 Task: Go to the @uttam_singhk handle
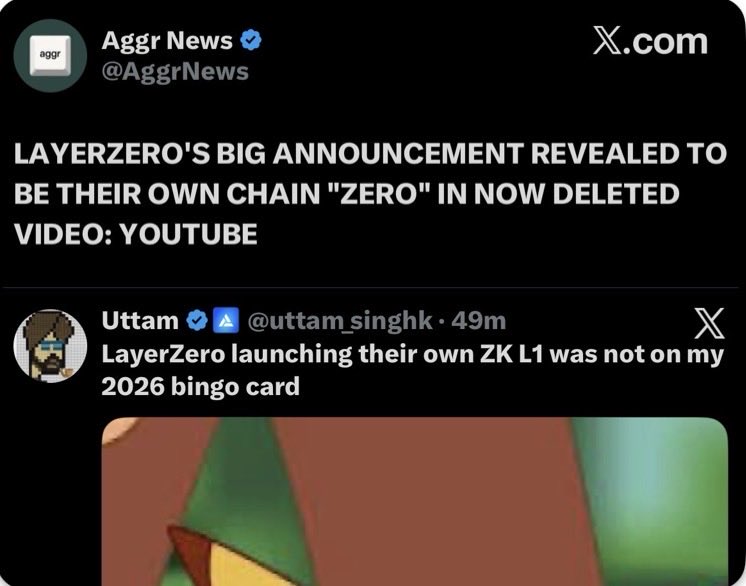click(x=339, y=321)
